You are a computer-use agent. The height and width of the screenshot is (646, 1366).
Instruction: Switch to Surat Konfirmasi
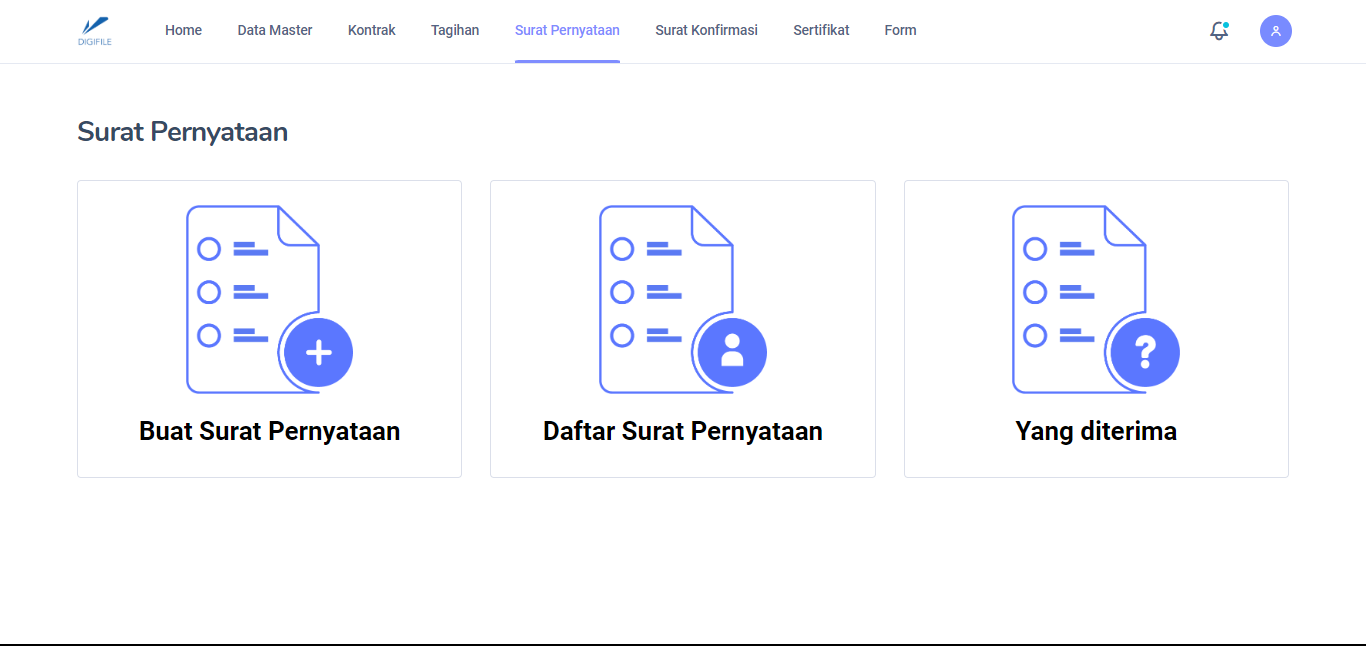click(706, 31)
